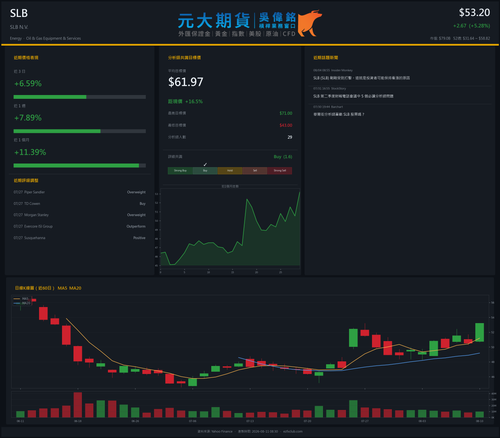Click the checkmark above the rating bar
The width and height of the screenshot is (500, 438).
[x=205, y=164]
